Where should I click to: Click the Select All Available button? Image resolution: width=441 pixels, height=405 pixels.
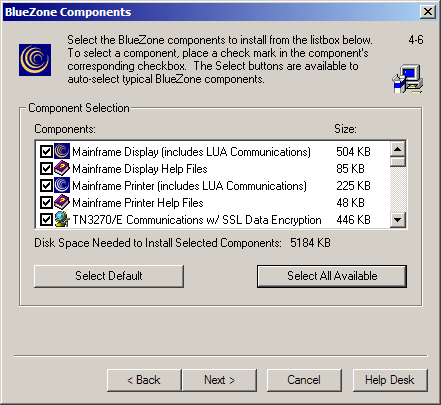pyautogui.click(x=332, y=276)
